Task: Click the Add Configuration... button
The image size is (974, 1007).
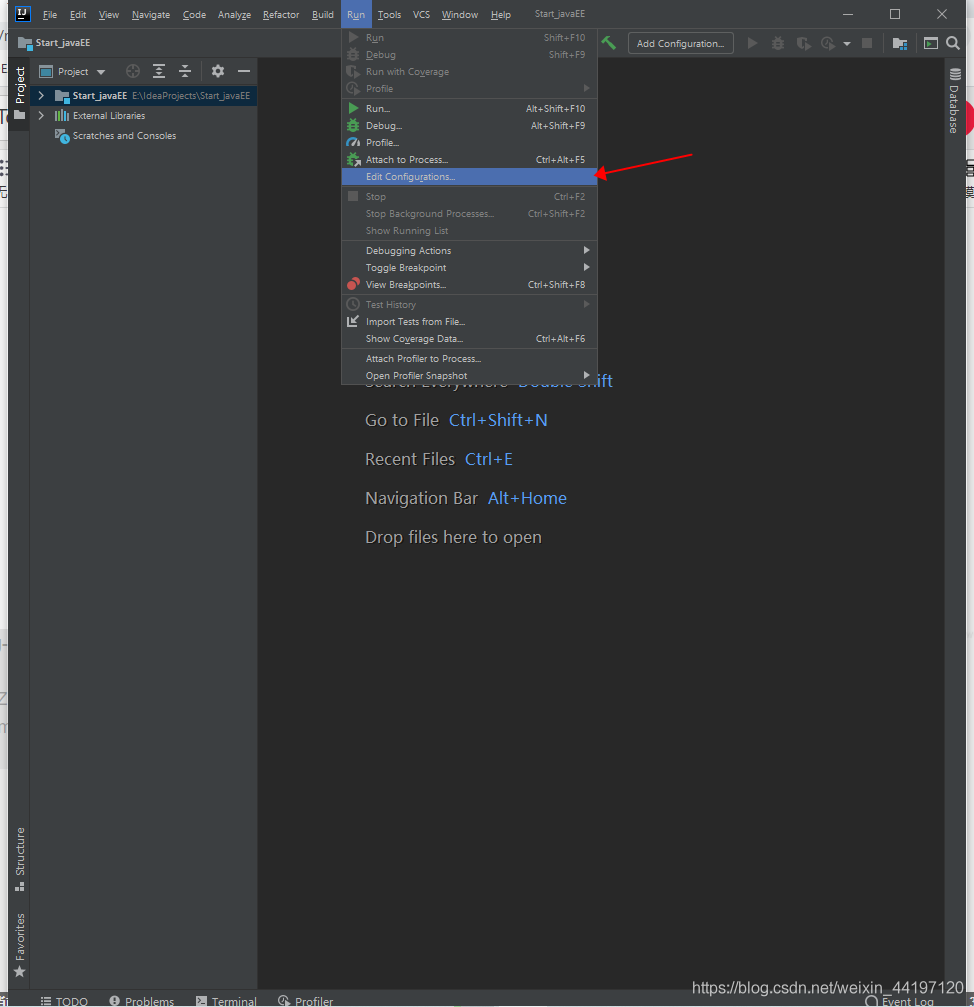Action: [680, 43]
